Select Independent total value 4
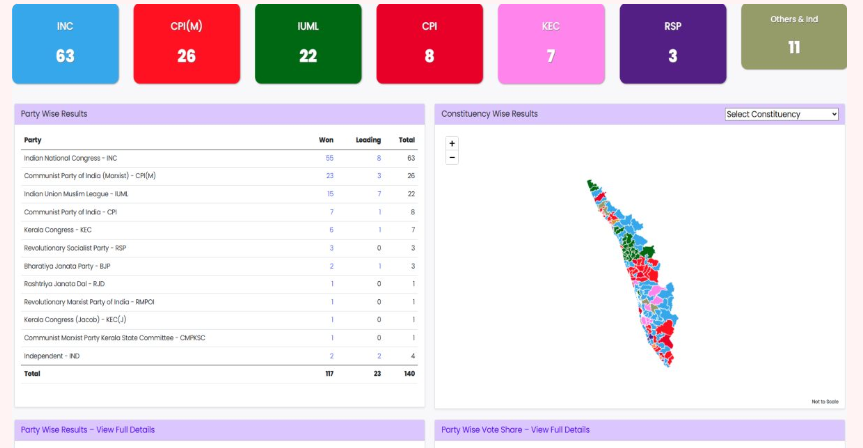The height and width of the screenshot is (448, 863). (x=413, y=356)
